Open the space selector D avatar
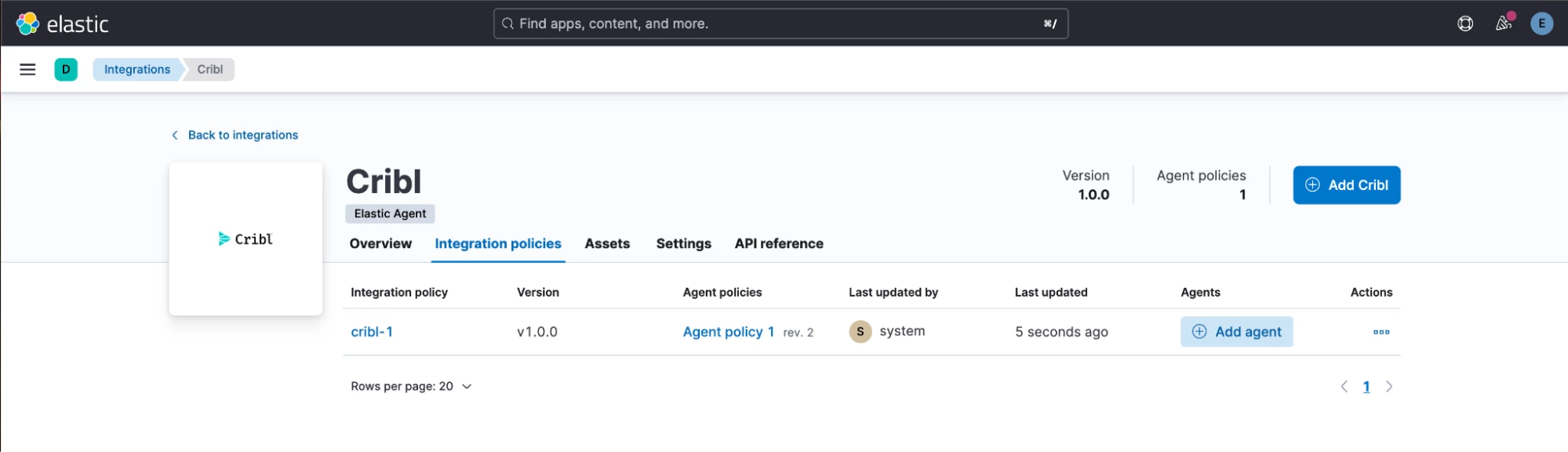Screen dimensions: 1568x452 [x=66, y=69]
